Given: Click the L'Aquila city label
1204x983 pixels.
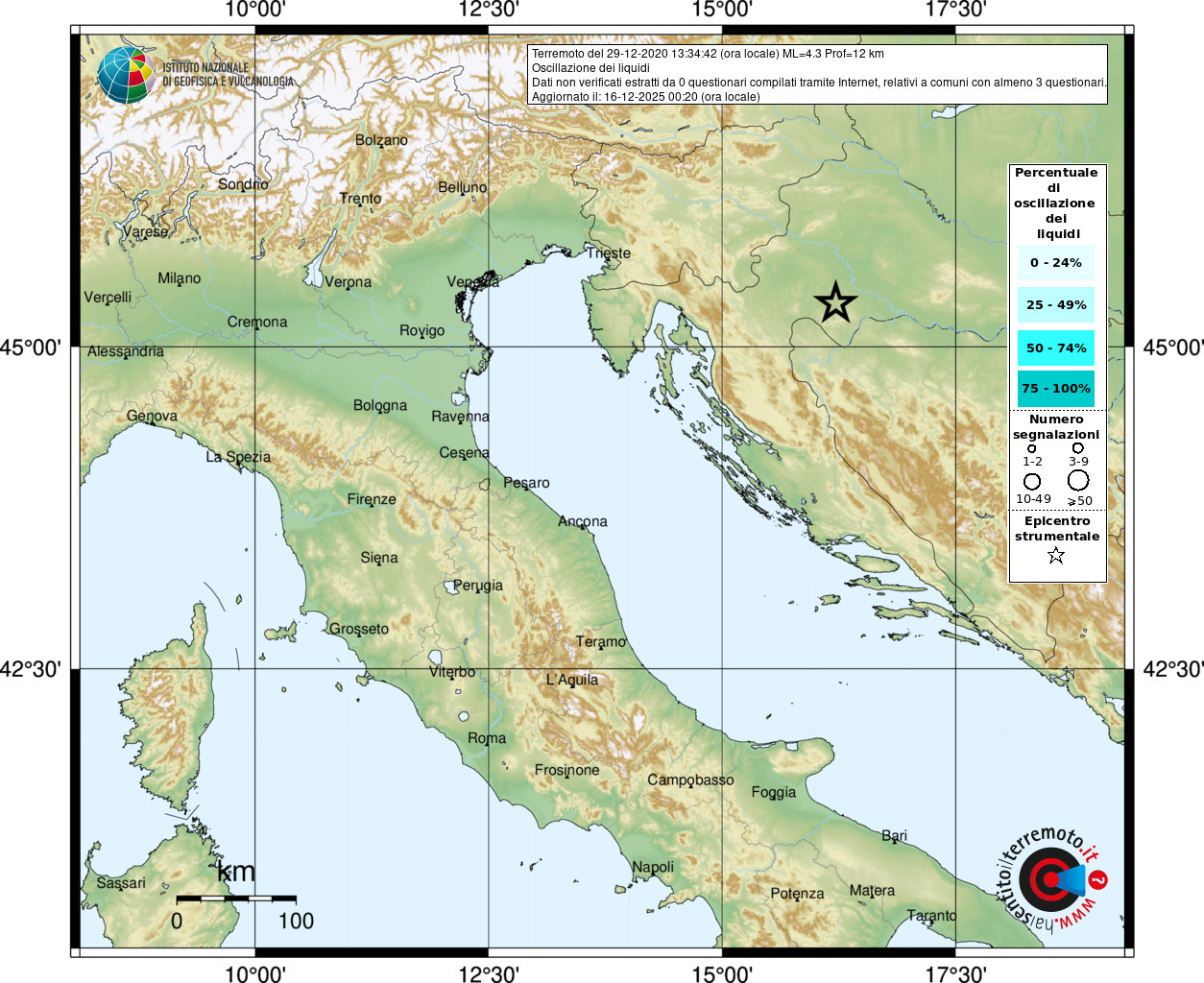Looking at the screenshot, I should tap(572, 680).
